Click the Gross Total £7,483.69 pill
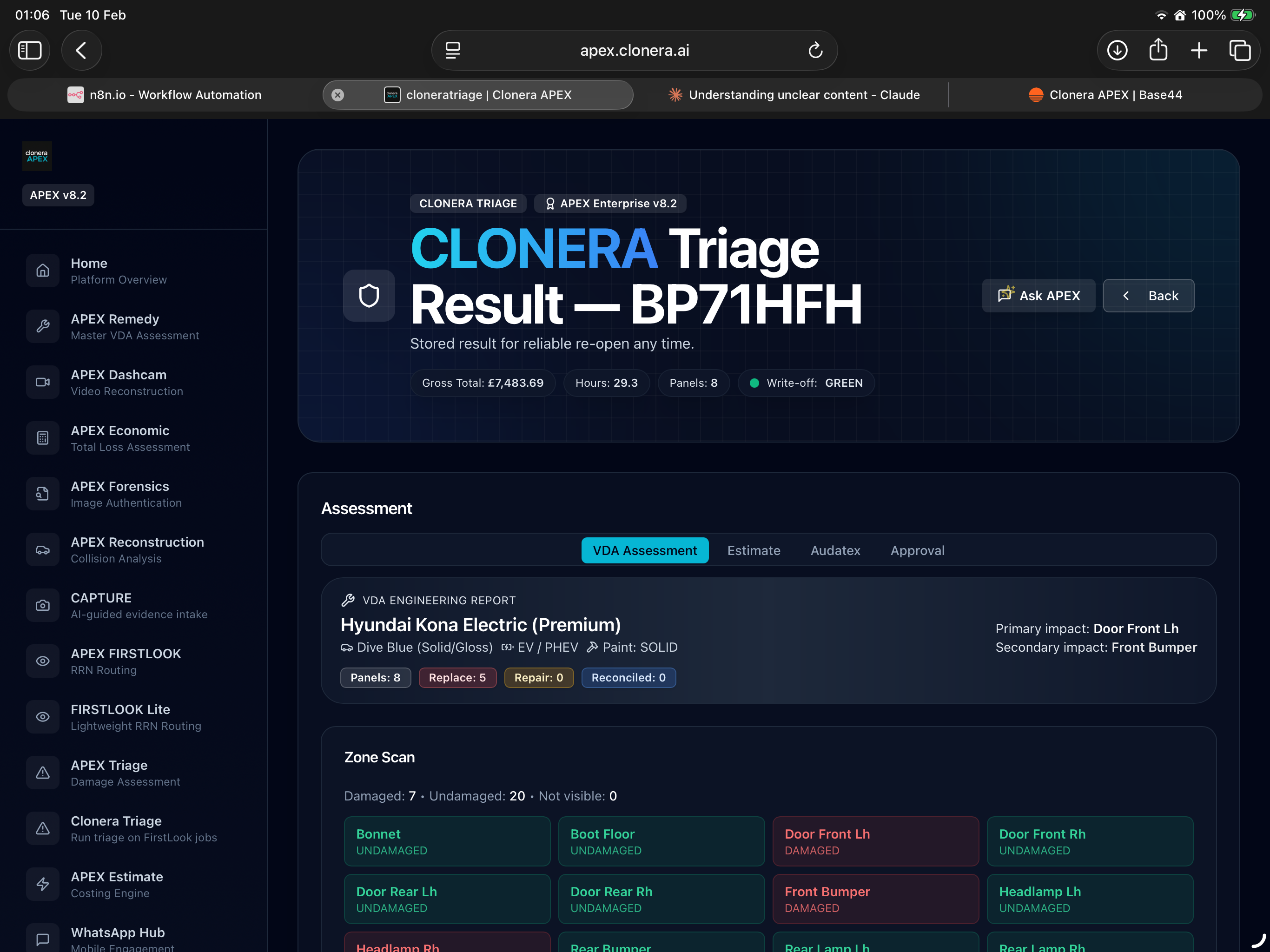 pyautogui.click(x=483, y=383)
